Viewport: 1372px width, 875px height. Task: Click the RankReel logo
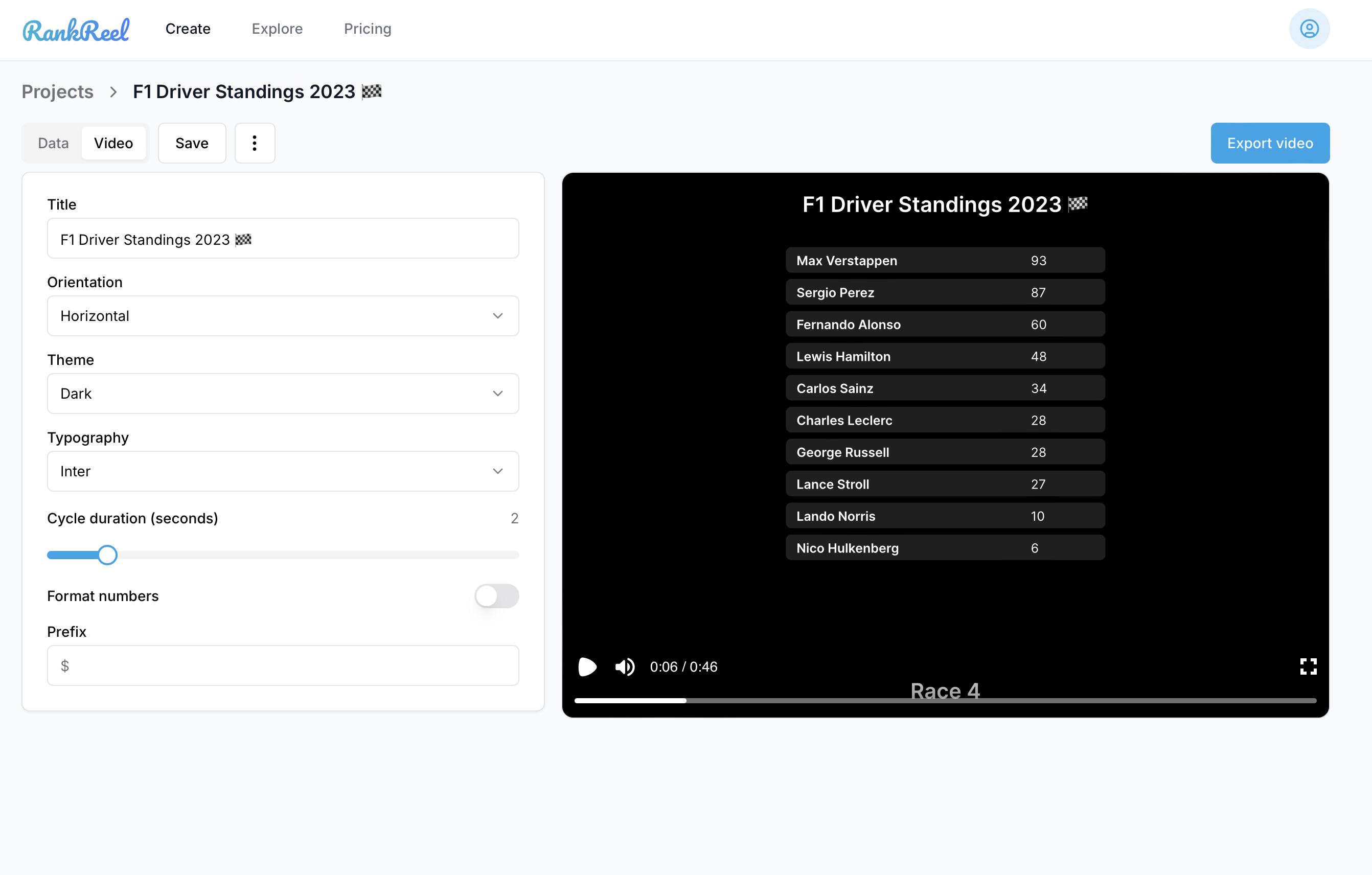point(76,30)
